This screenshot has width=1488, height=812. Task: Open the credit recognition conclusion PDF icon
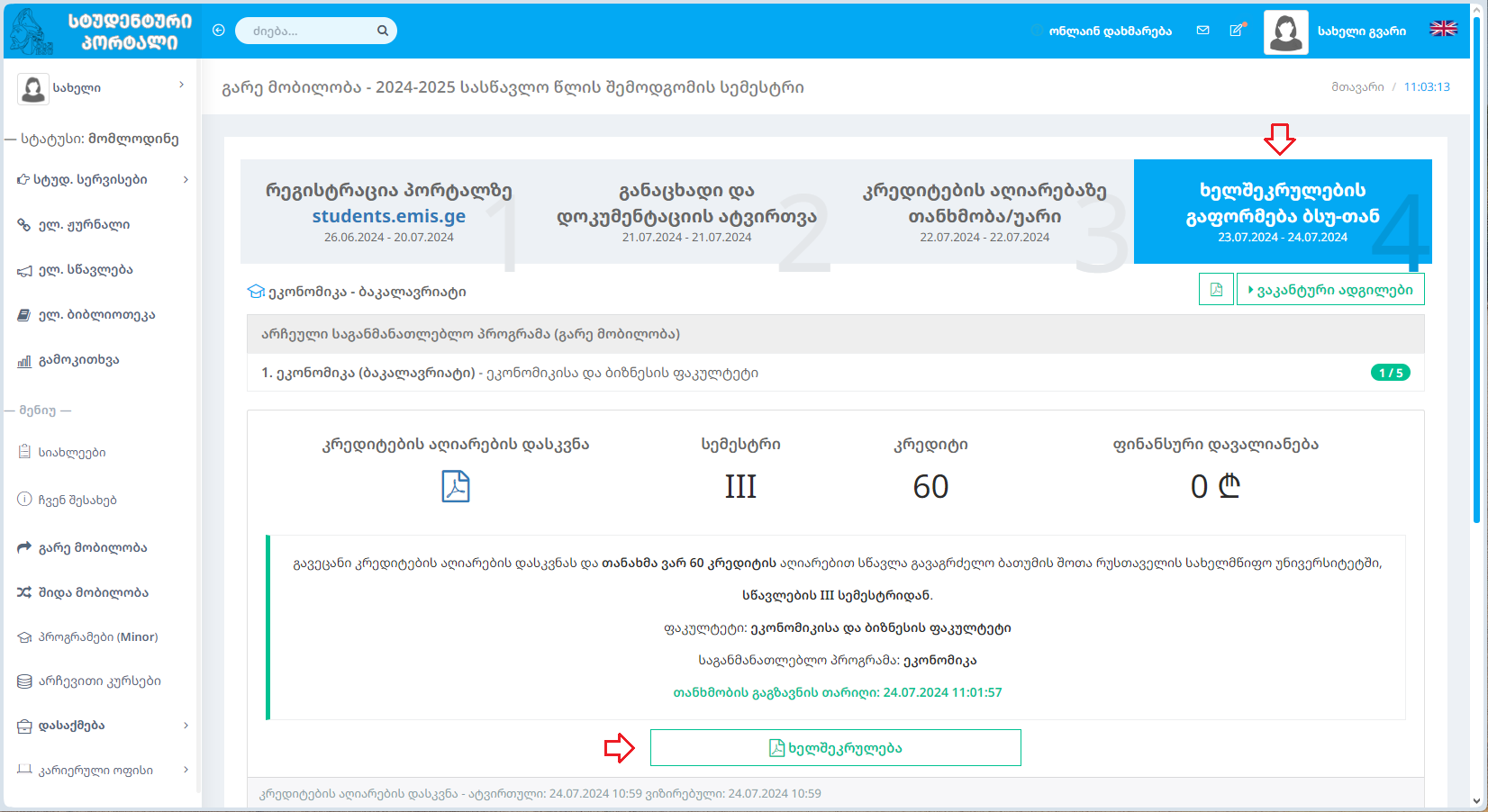point(456,486)
